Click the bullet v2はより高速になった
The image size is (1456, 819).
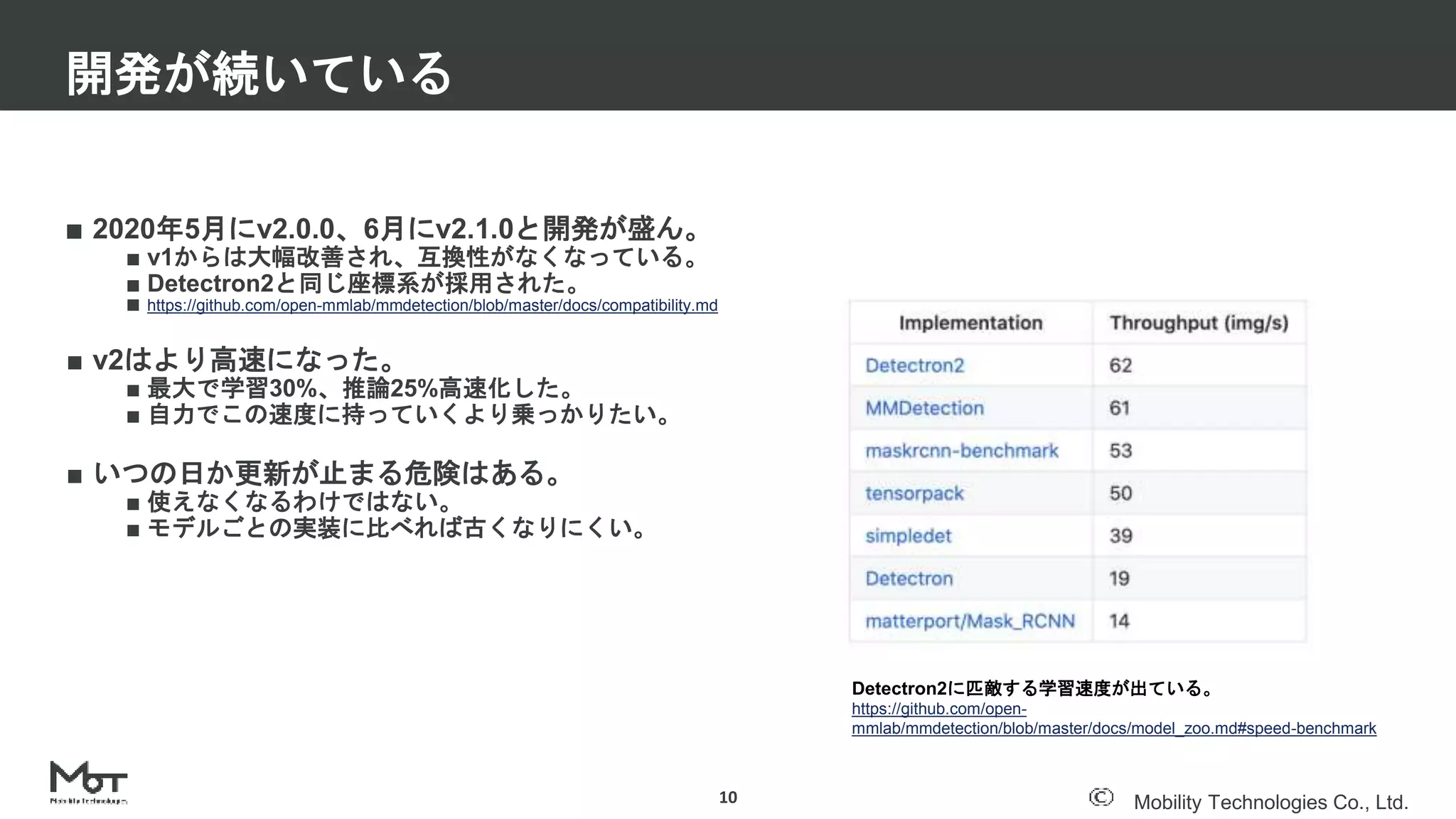point(246,360)
